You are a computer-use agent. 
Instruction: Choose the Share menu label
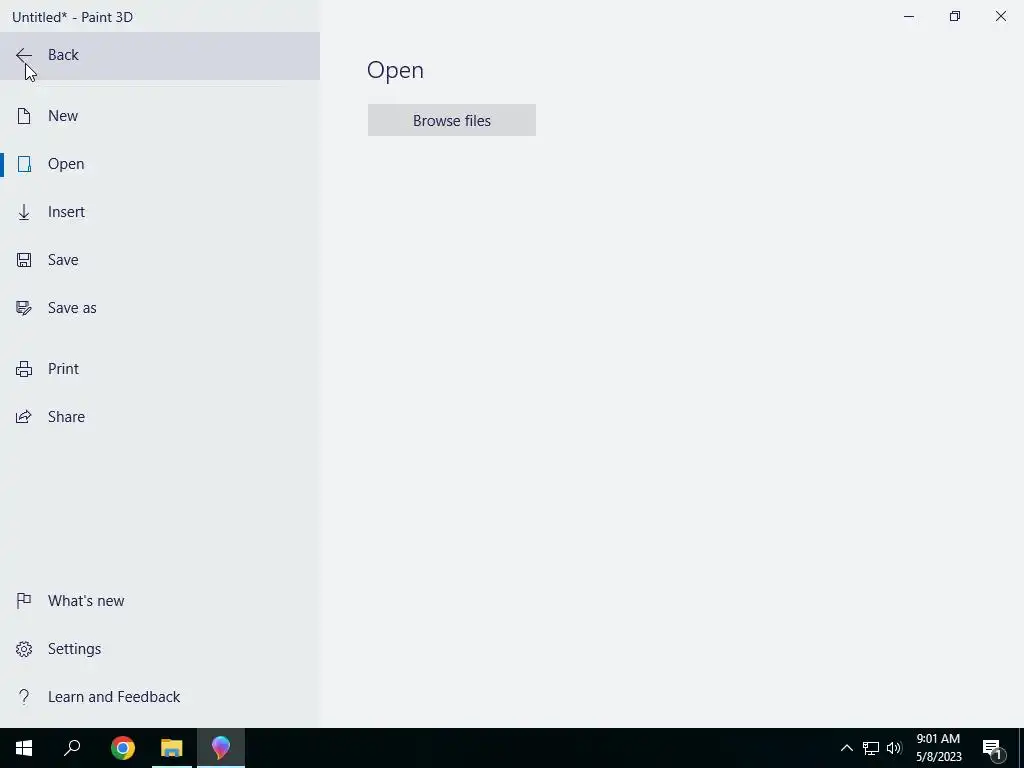coord(66,417)
